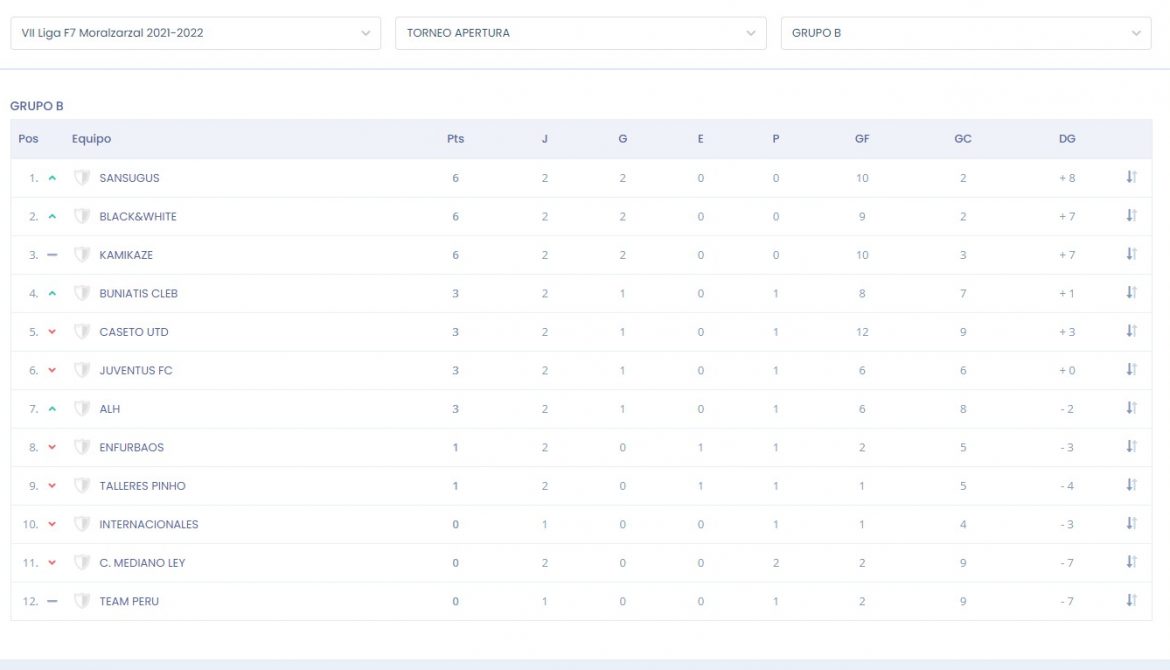
Task: Open the TORNEO APERTURA dropdown
Action: tap(581, 33)
